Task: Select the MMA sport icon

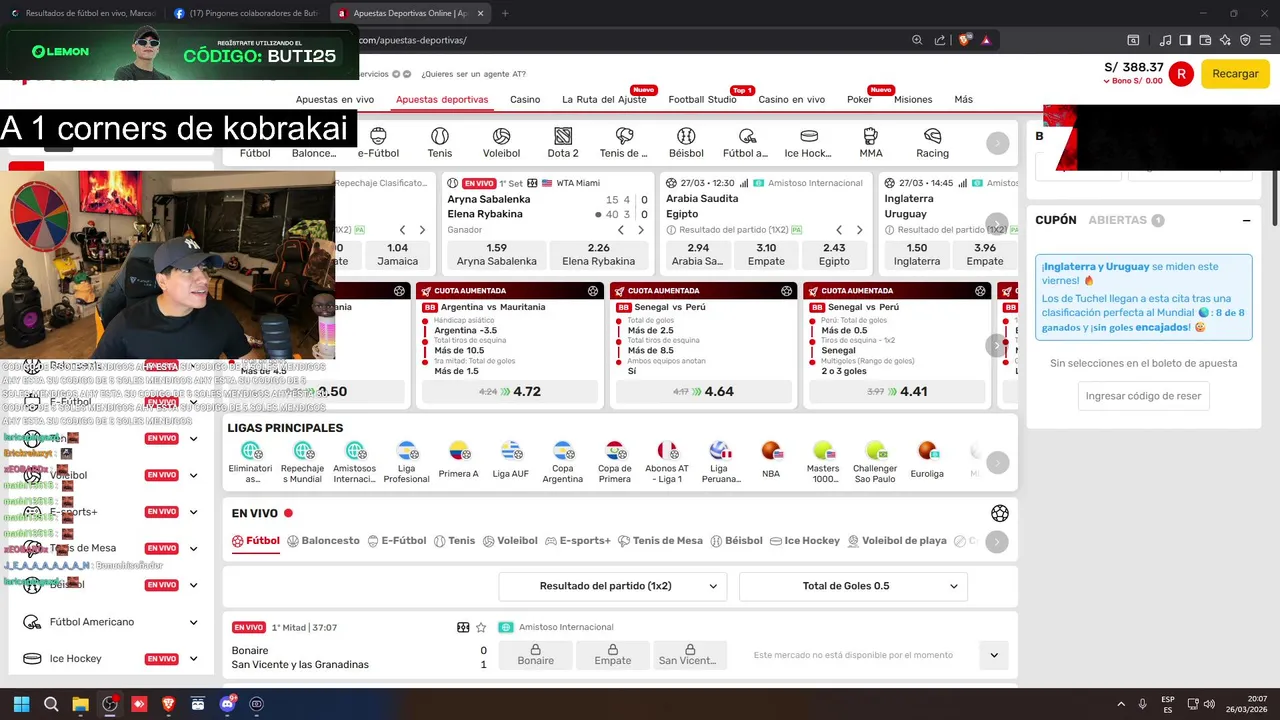Action: pyautogui.click(x=871, y=143)
